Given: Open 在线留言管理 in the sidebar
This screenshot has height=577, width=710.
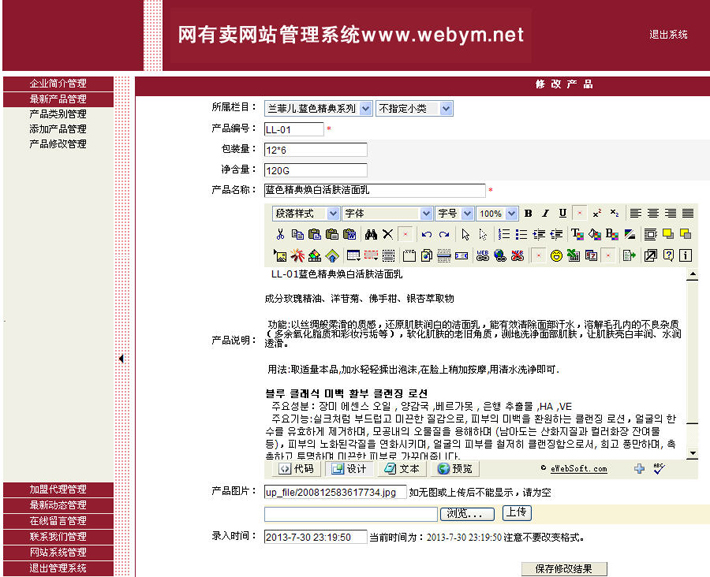Looking at the screenshot, I should 58,521.
